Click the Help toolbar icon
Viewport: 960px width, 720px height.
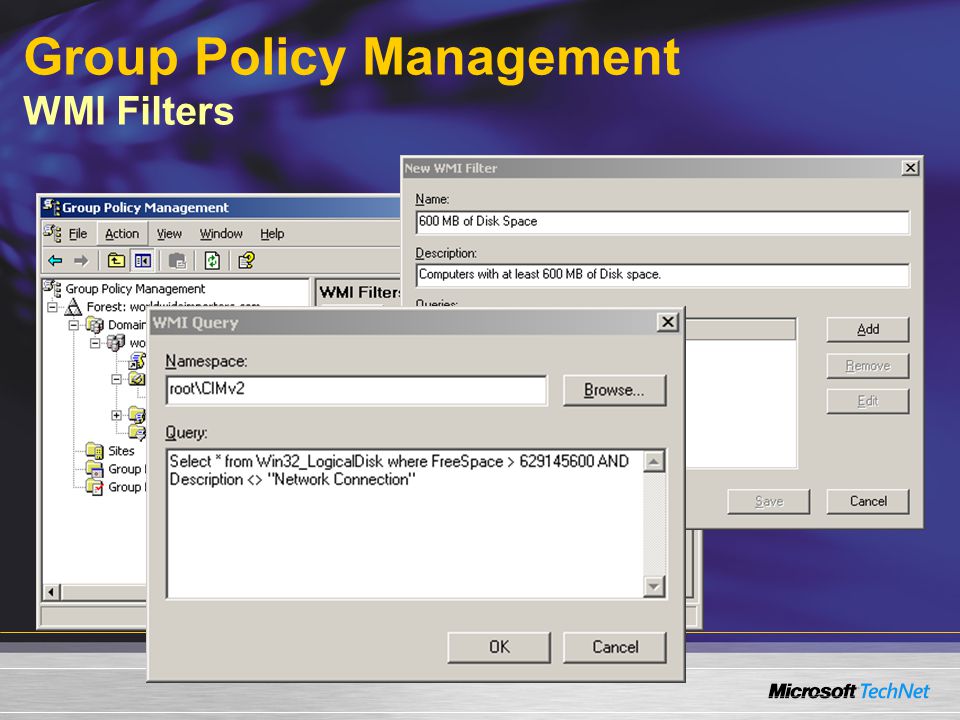(246, 261)
